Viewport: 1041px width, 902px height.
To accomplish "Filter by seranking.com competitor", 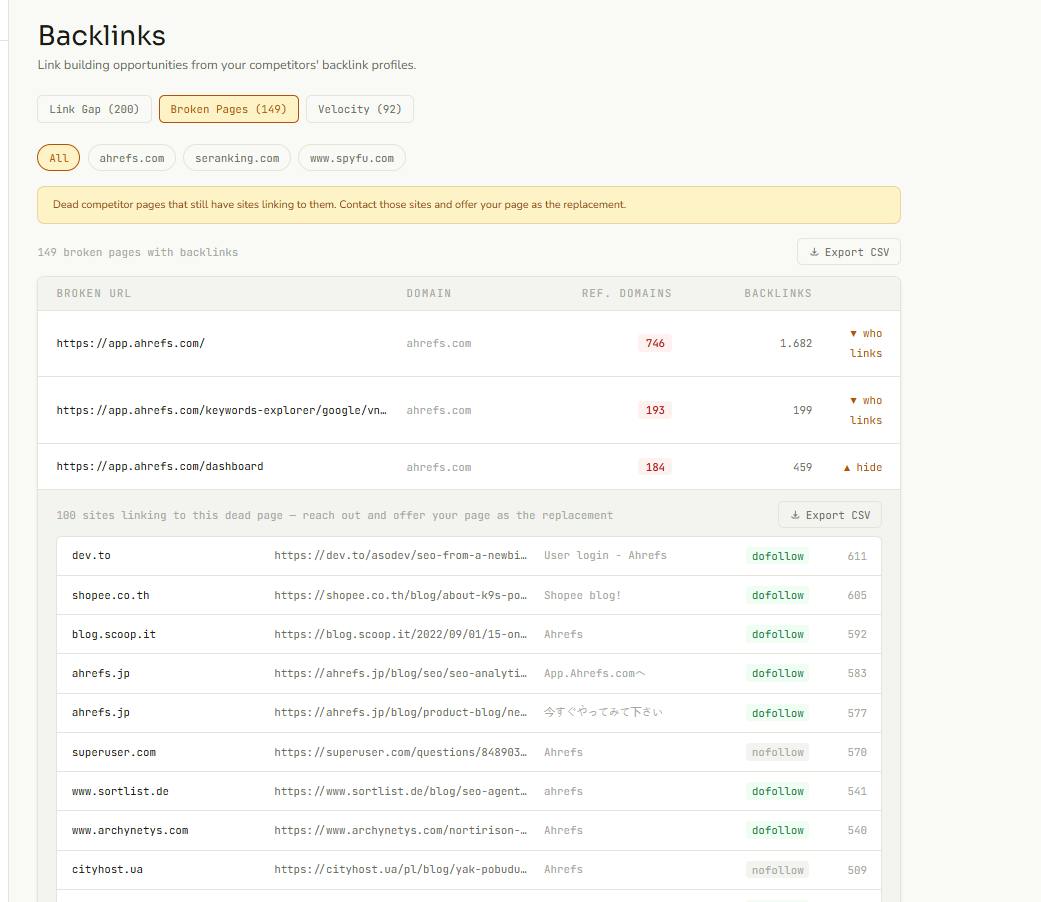I will [237, 158].
